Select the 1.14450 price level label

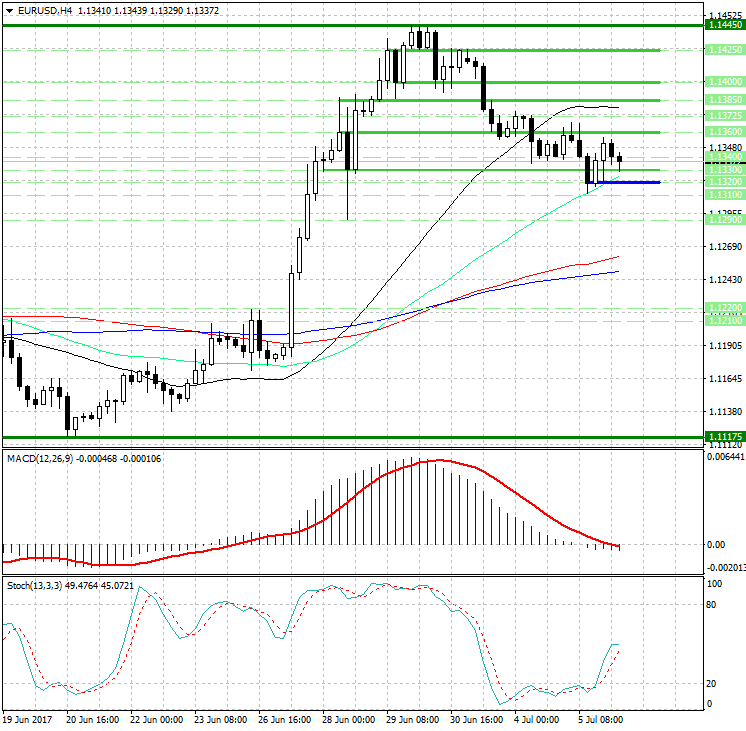tap(723, 25)
